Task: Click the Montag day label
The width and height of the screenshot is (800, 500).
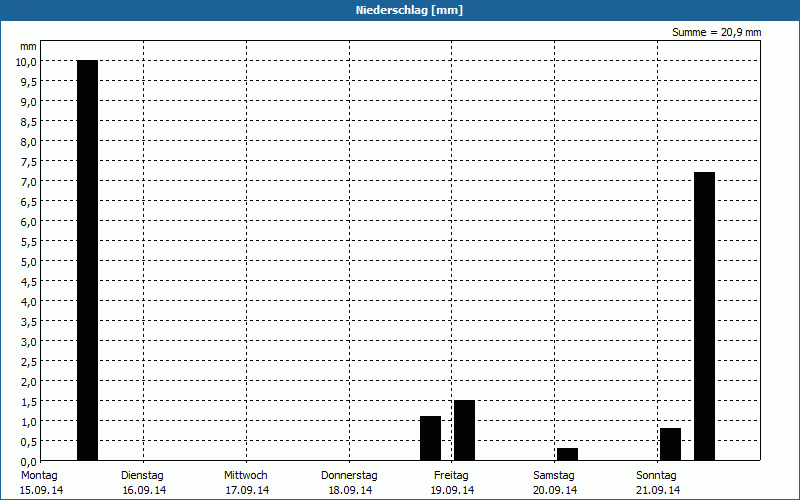Action: coord(39,475)
